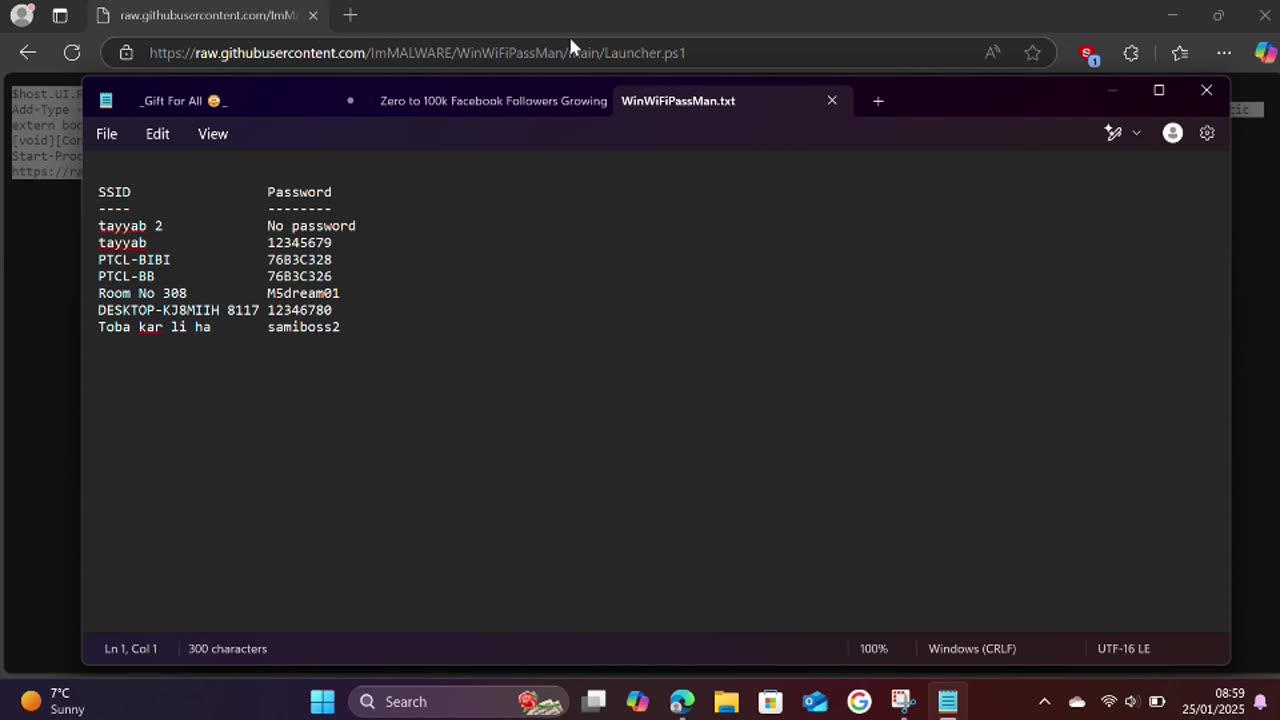This screenshot has width=1280, height=720.
Task: Show hidden system tray icons chevron
Action: click(1044, 701)
